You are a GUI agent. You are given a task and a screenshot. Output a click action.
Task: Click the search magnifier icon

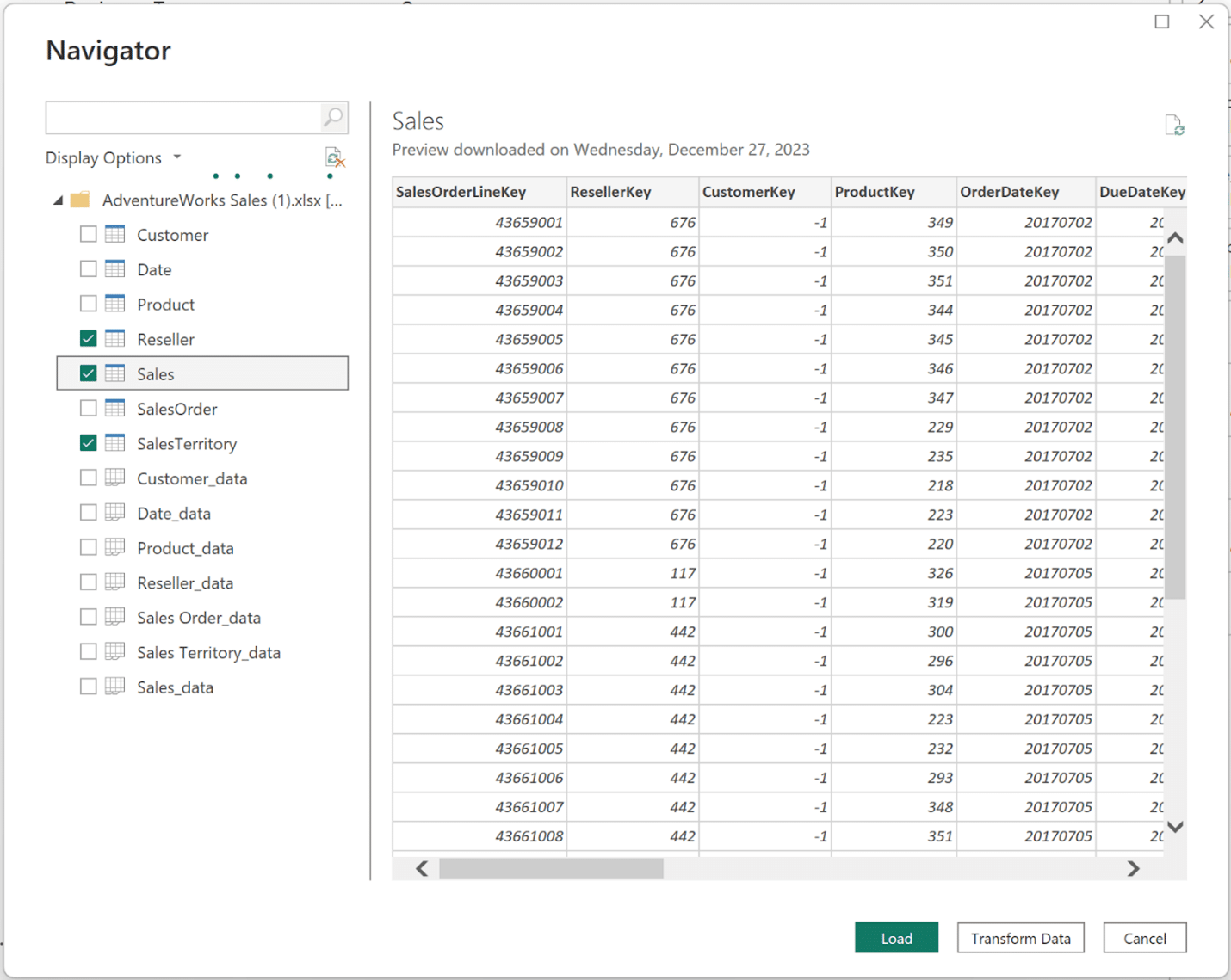[333, 117]
